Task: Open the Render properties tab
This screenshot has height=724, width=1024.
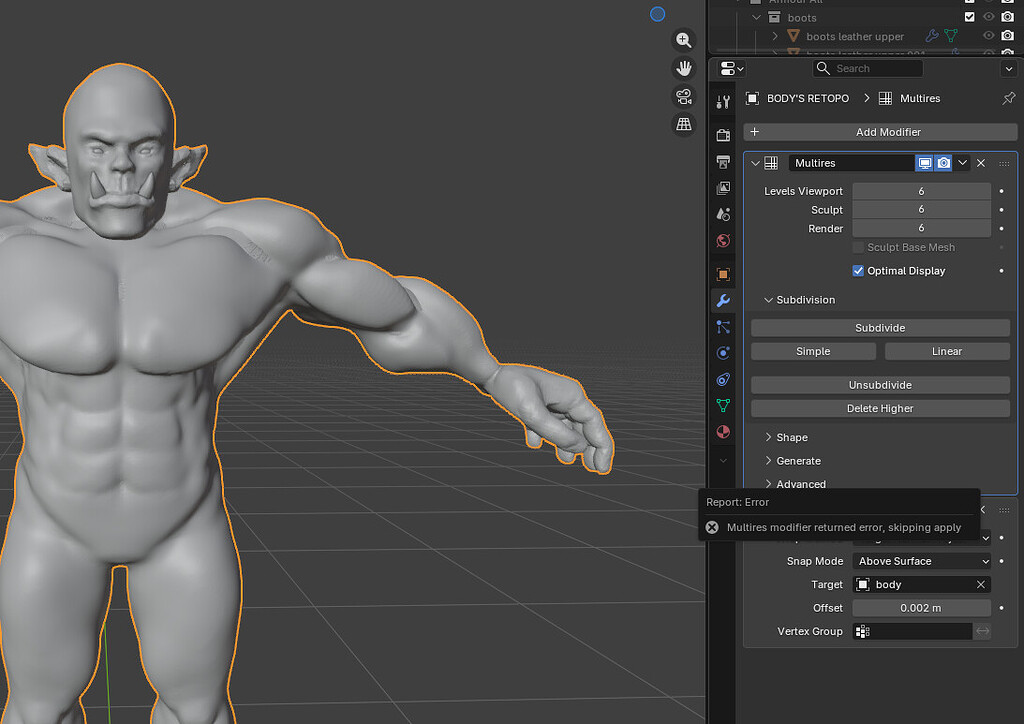Action: coord(723,135)
